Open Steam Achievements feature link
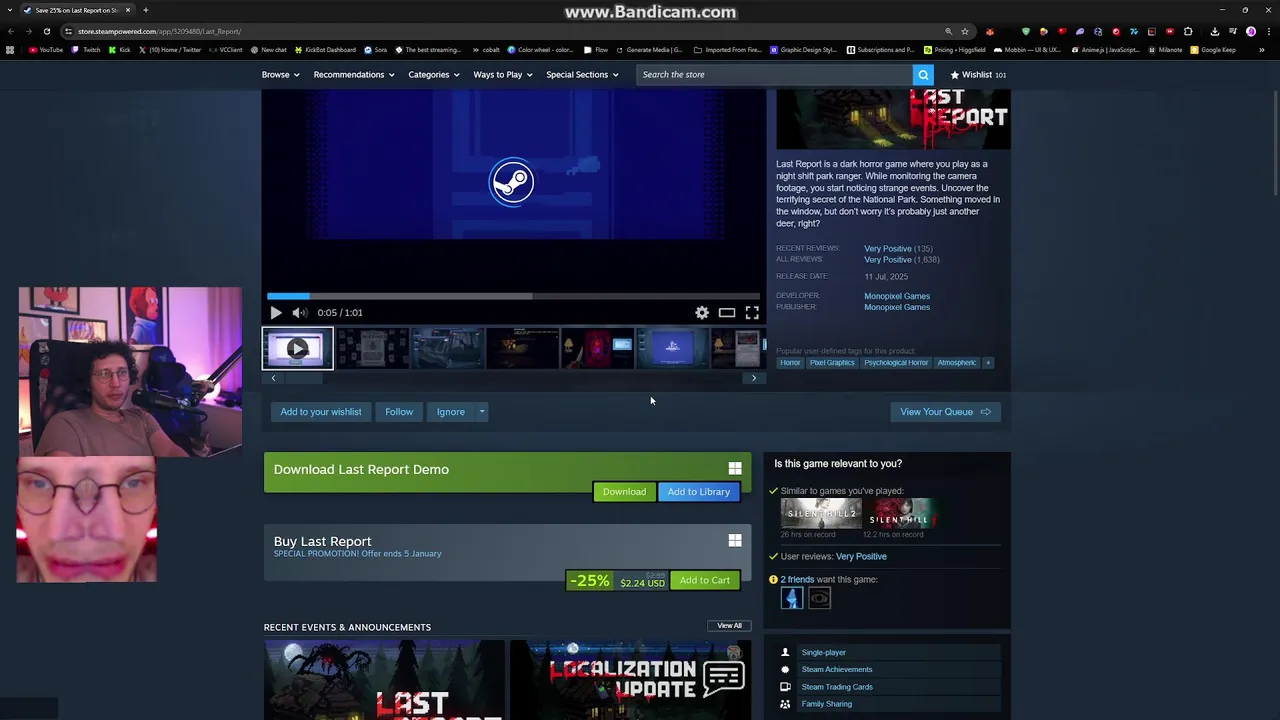This screenshot has width=1280, height=720. (x=837, y=670)
